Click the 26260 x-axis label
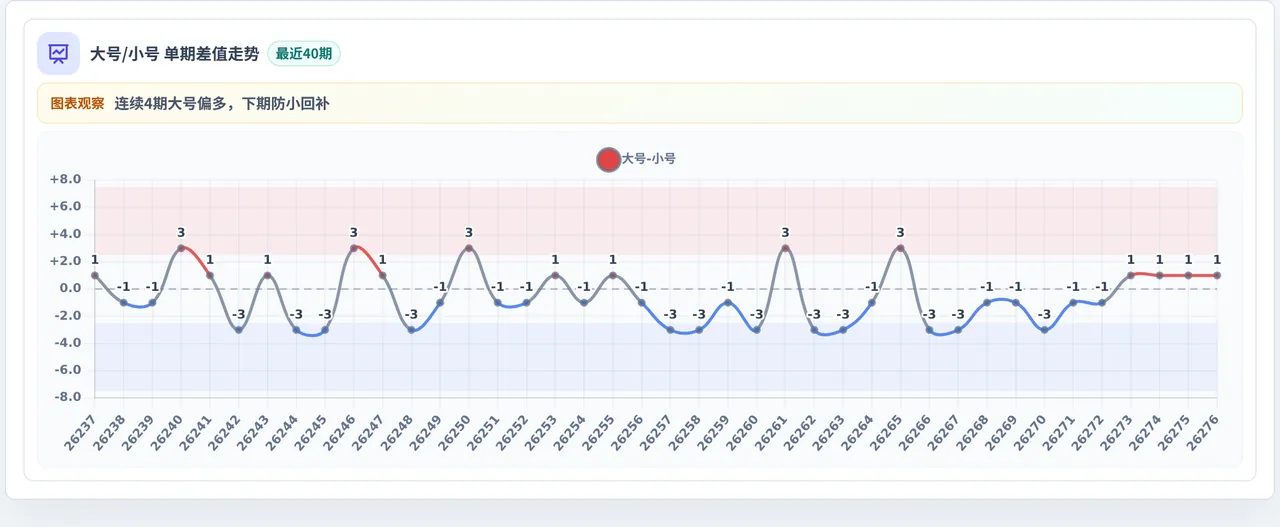 pos(743,434)
